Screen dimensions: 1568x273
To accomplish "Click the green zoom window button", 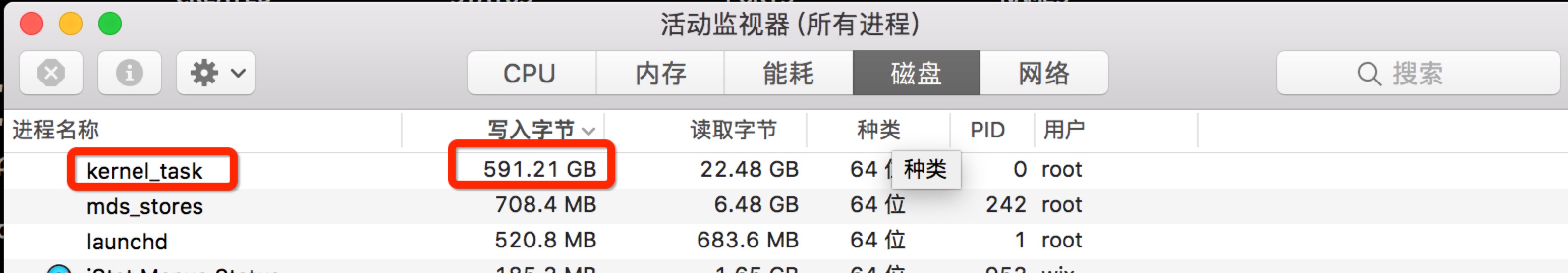I will pyautogui.click(x=110, y=25).
